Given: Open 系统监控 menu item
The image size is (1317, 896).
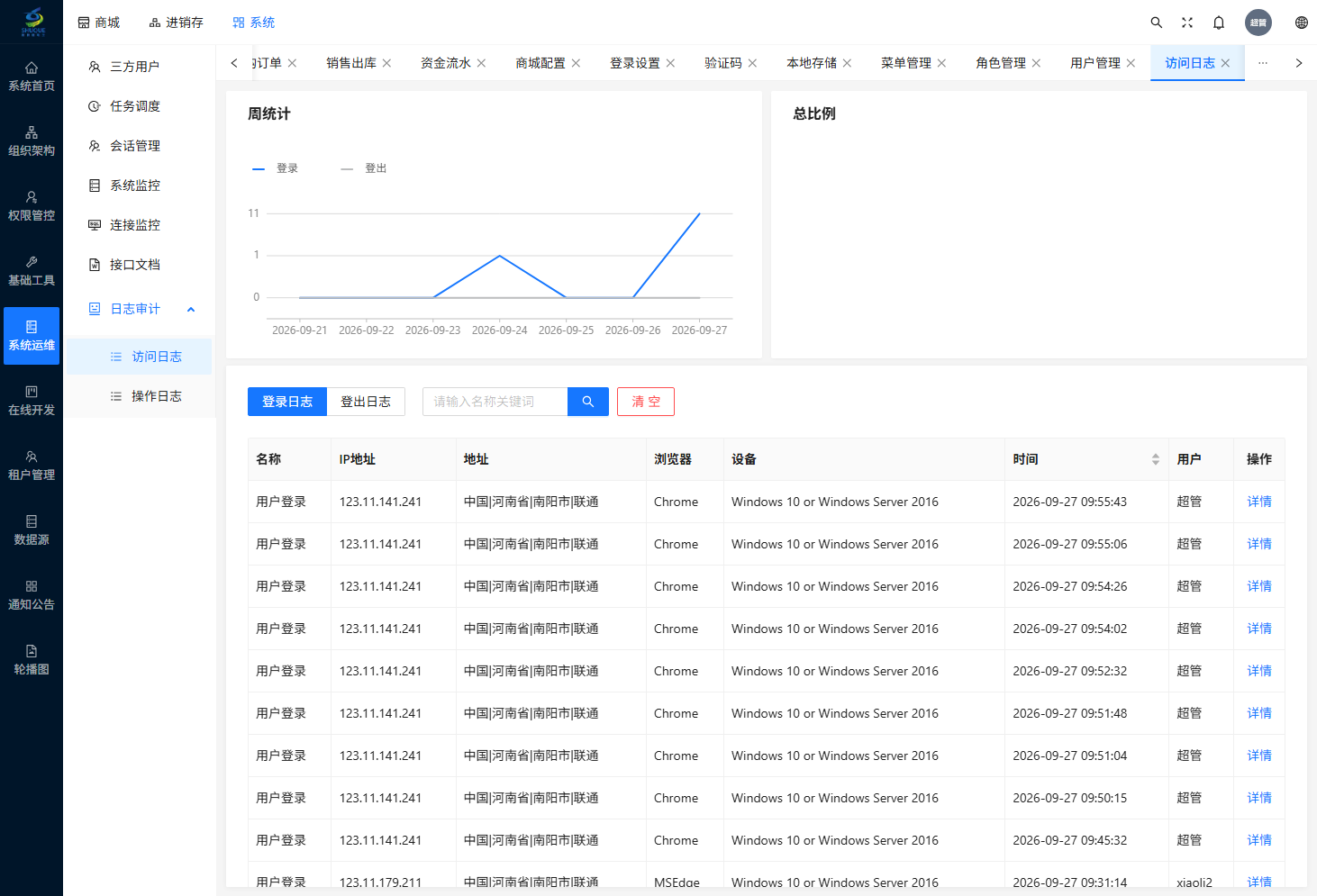Looking at the screenshot, I should click(139, 186).
